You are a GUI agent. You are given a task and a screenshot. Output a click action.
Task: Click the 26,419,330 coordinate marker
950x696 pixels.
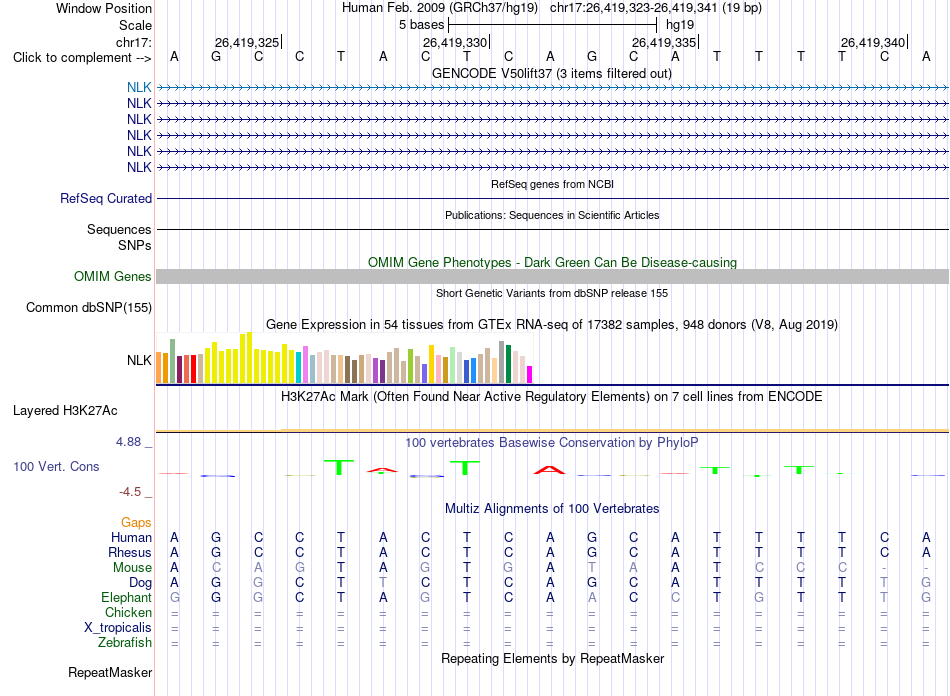(x=455, y=42)
